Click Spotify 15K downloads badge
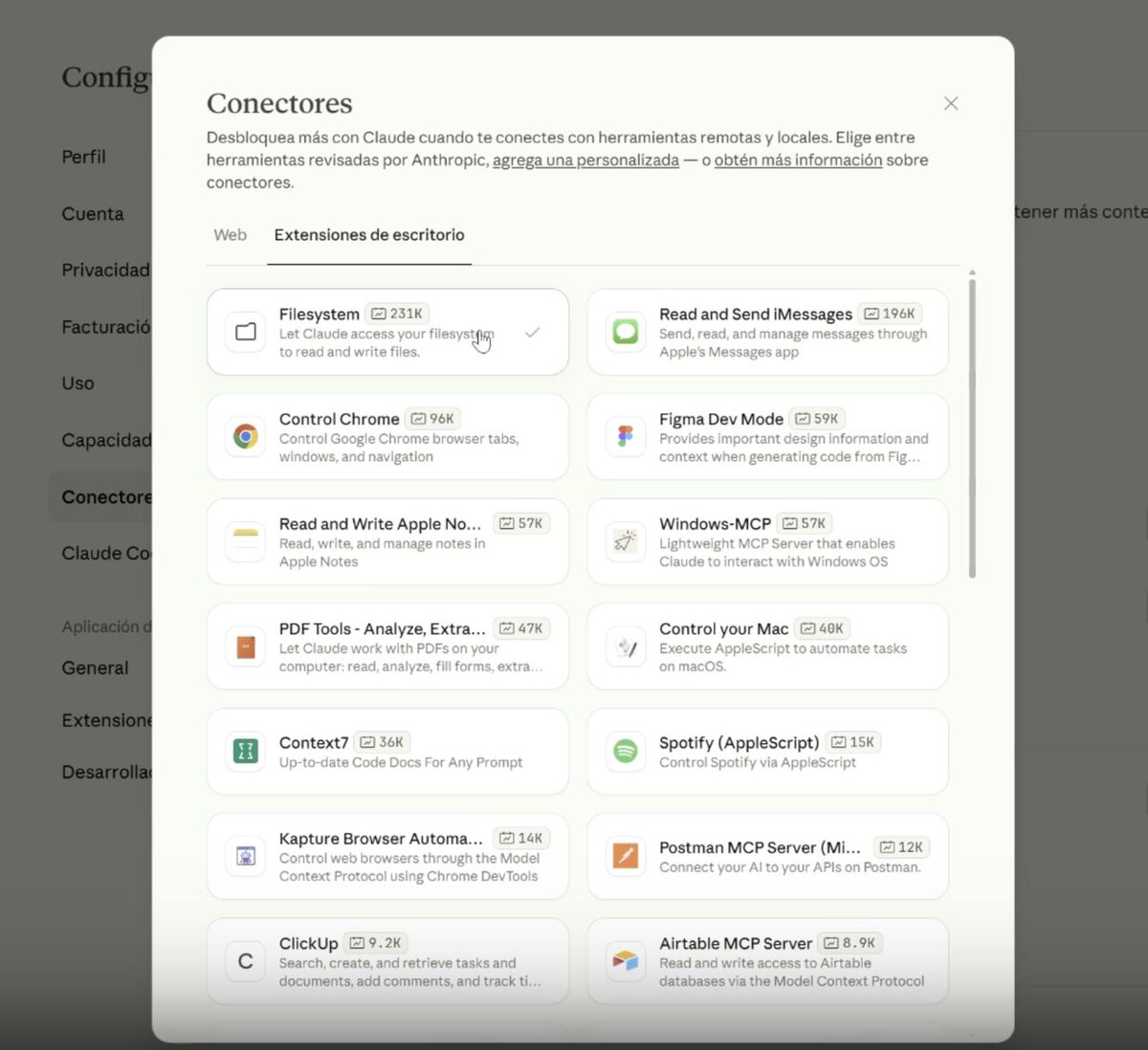 point(853,742)
